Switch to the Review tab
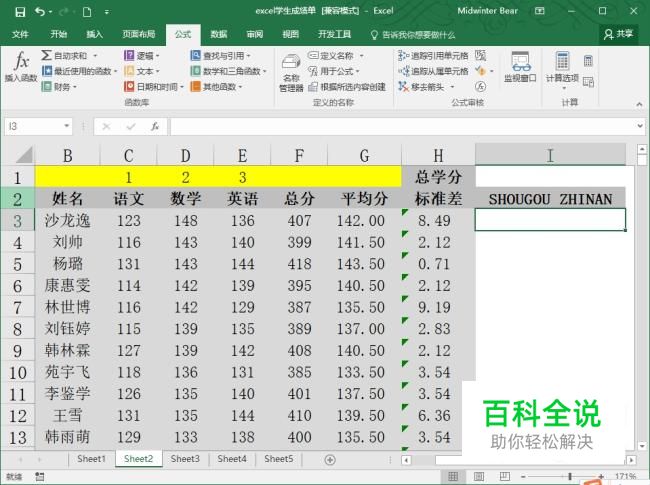This screenshot has height=485, width=650. [x=255, y=34]
